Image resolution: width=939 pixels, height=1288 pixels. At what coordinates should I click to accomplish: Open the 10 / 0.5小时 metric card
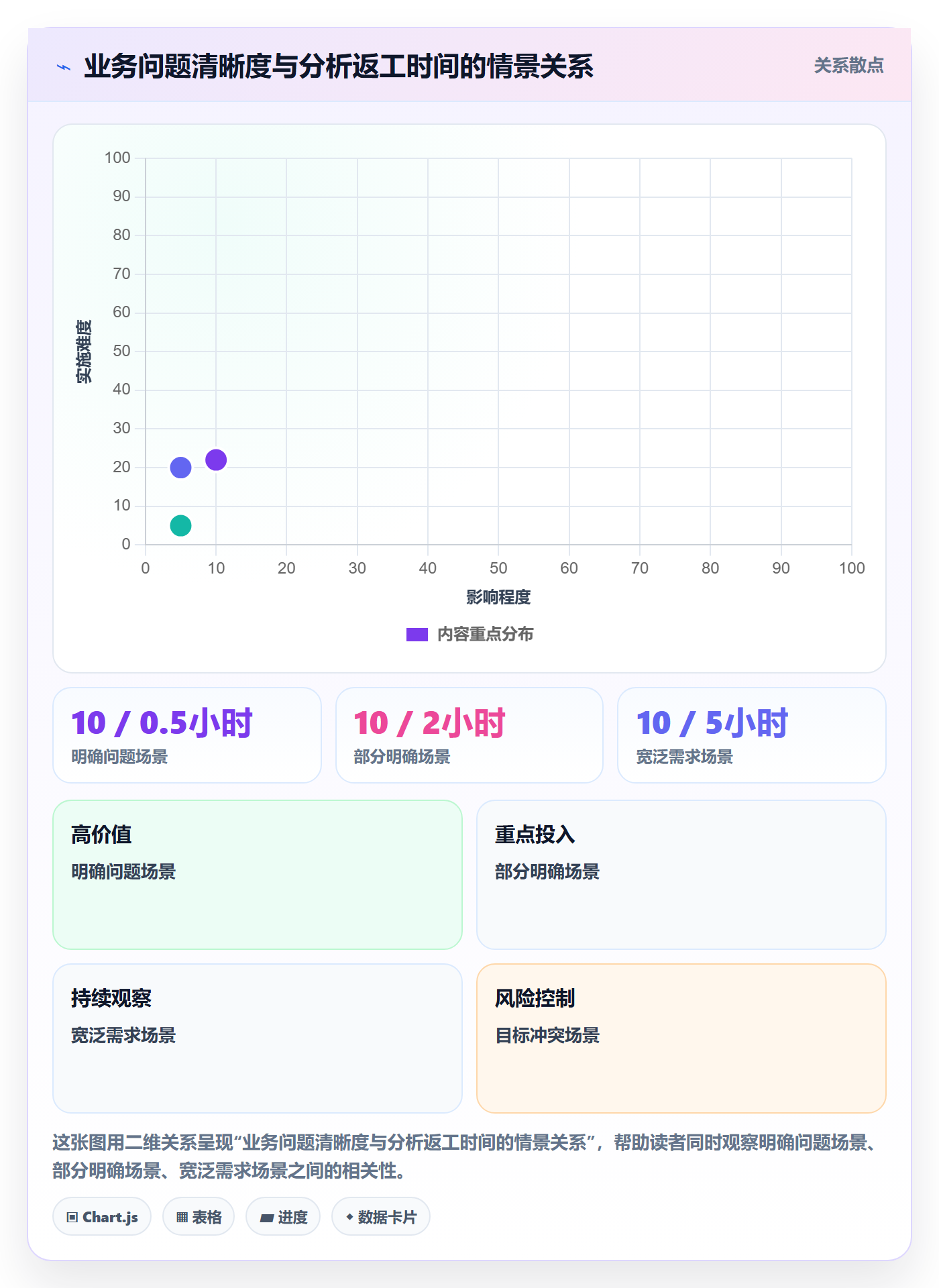pyautogui.click(x=187, y=735)
